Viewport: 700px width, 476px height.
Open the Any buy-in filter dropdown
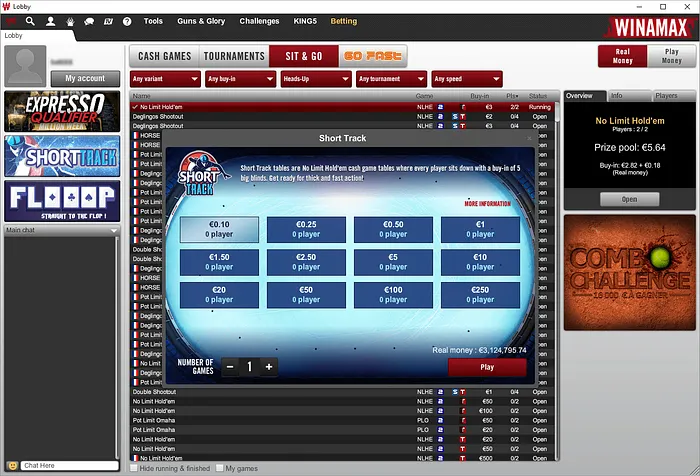pos(240,79)
